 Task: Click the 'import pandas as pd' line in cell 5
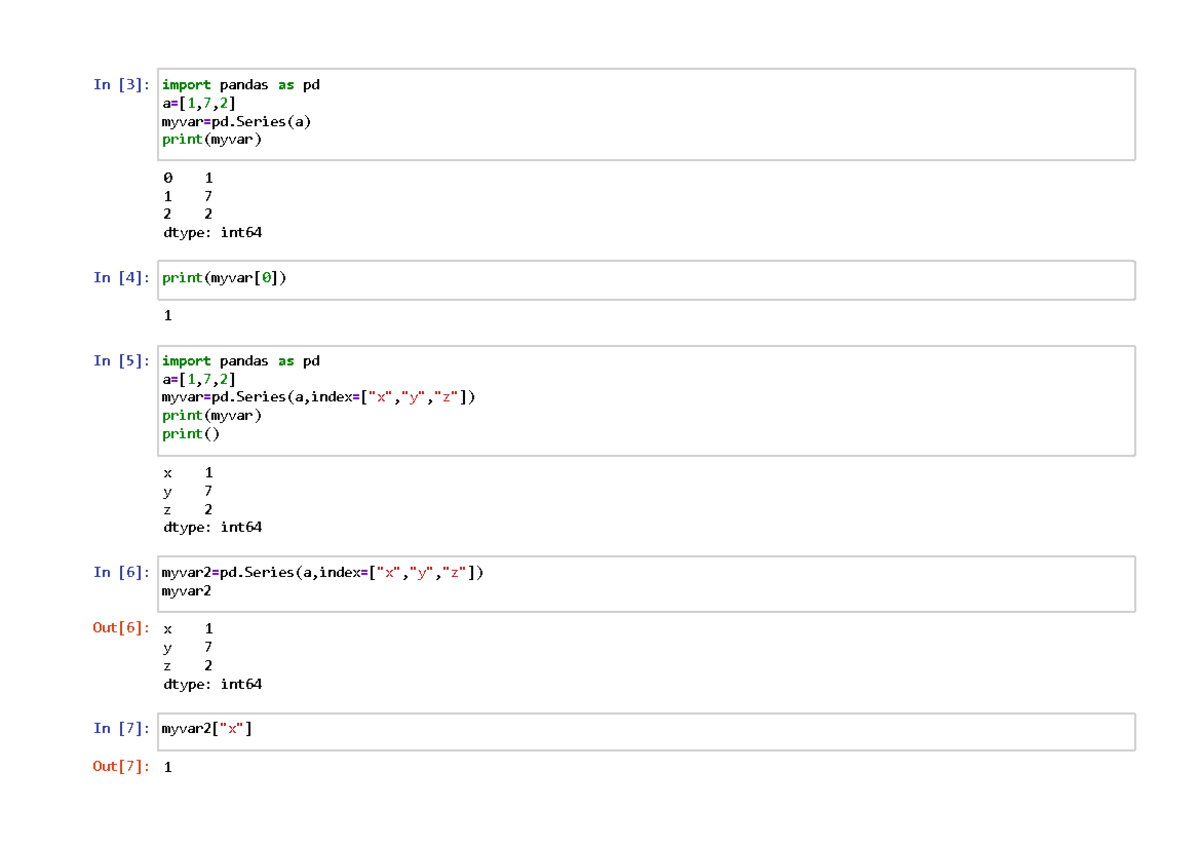241,361
